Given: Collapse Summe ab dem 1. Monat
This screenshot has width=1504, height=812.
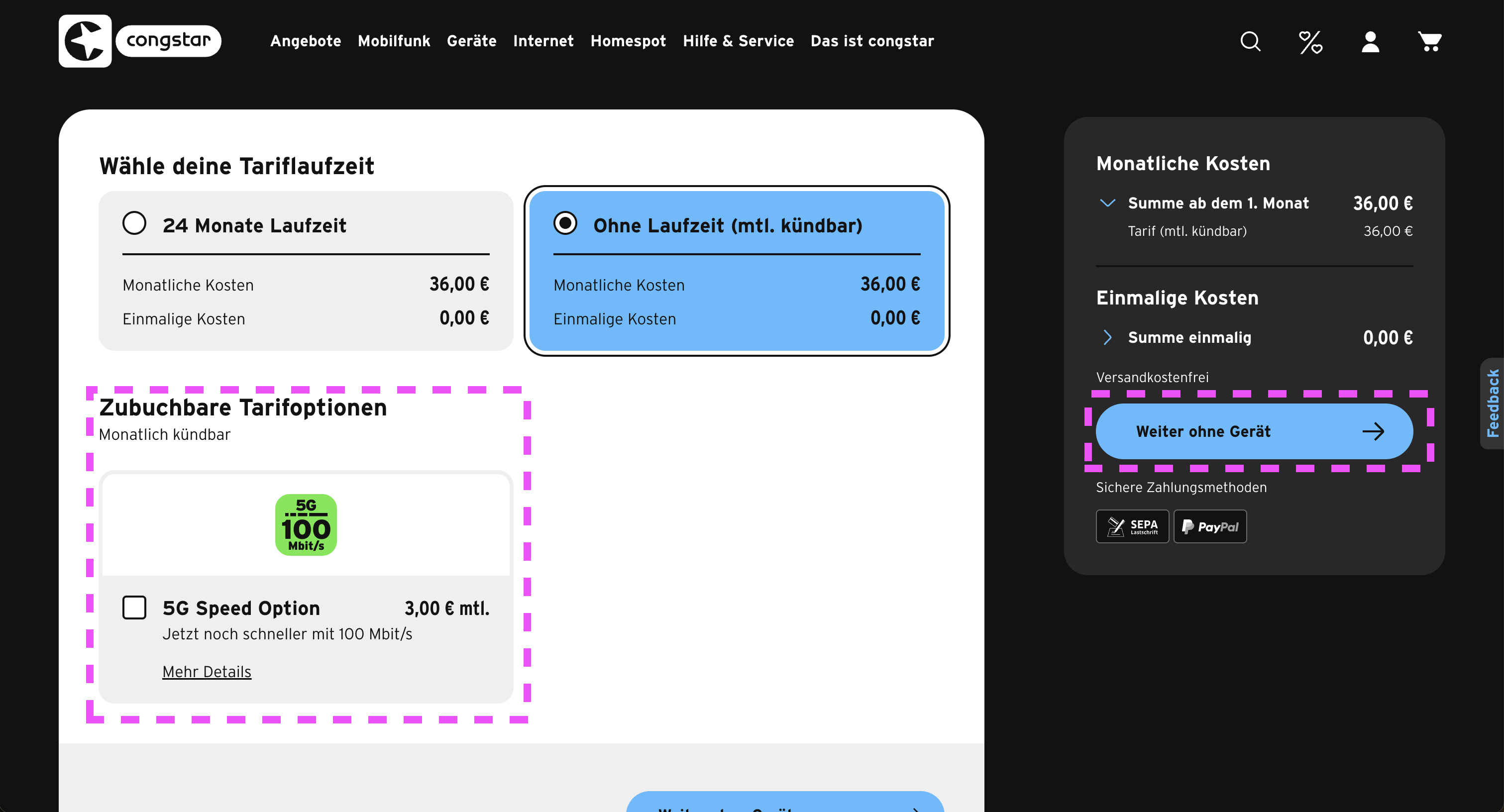Looking at the screenshot, I should click(1107, 203).
